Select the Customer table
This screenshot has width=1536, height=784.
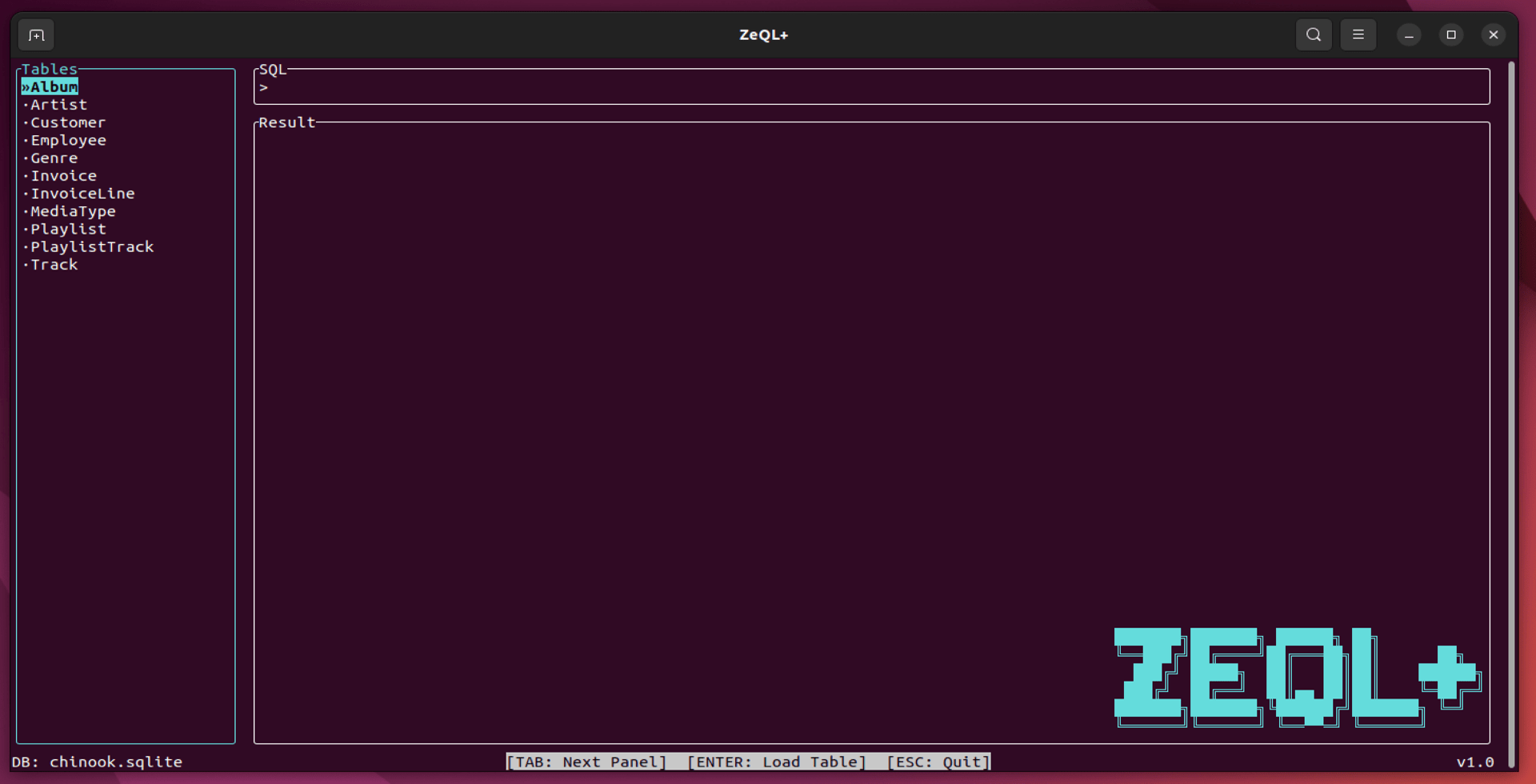tap(64, 122)
